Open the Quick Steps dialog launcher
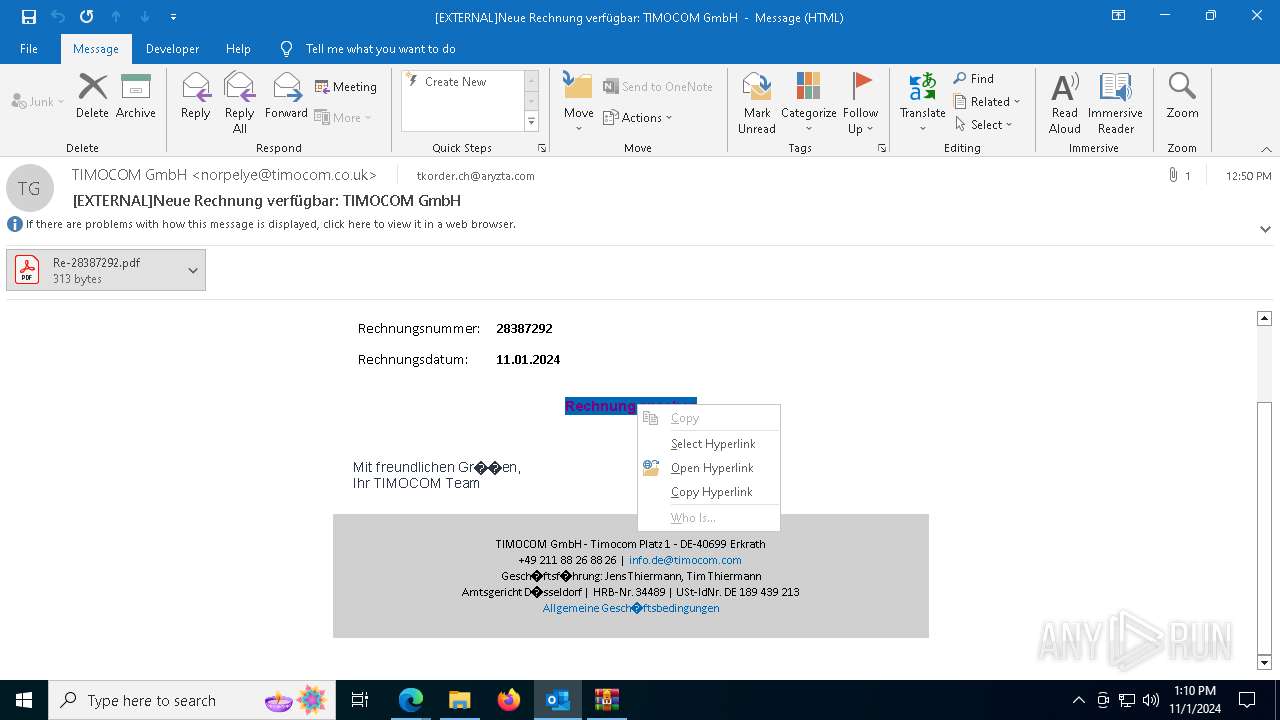1280x720 pixels. 542,148
